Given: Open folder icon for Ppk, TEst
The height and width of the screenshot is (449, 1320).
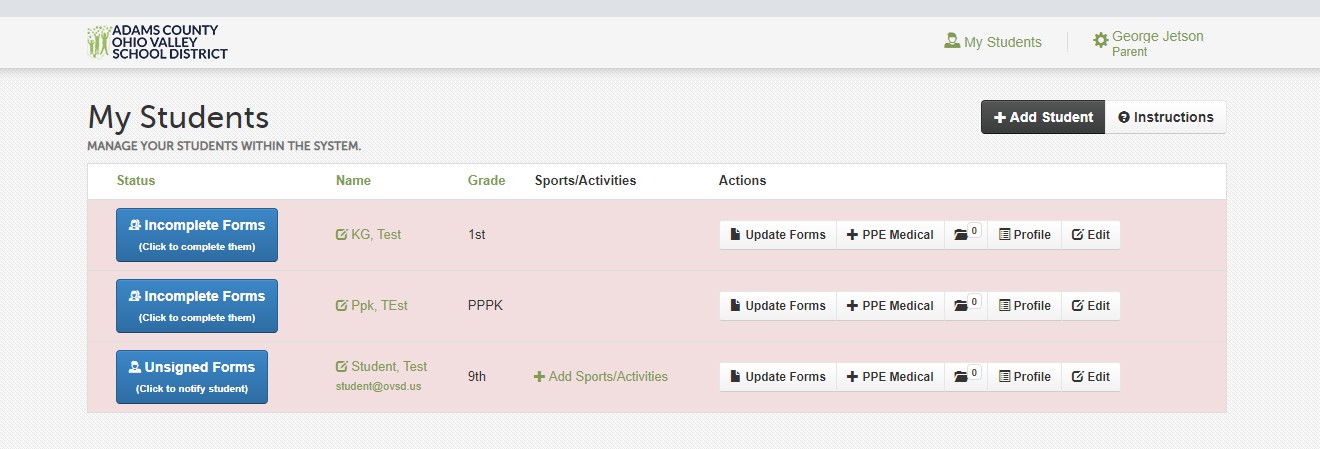Looking at the screenshot, I should (x=966, y=305).
